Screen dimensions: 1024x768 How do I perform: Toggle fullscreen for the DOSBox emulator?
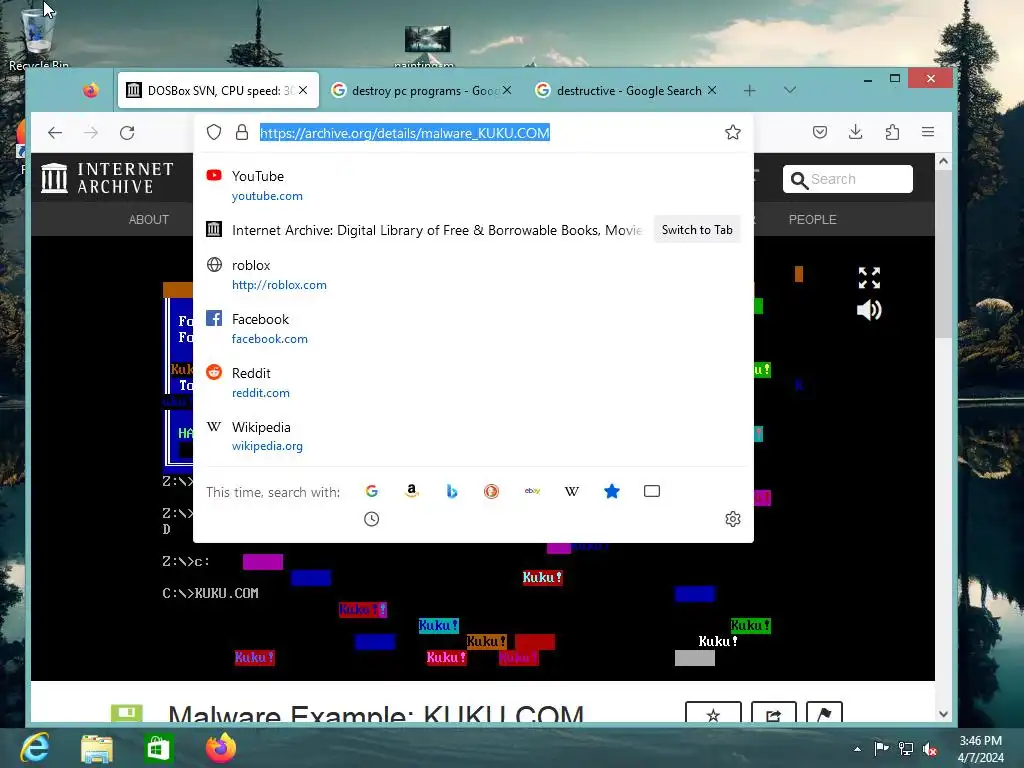point(869,278)
